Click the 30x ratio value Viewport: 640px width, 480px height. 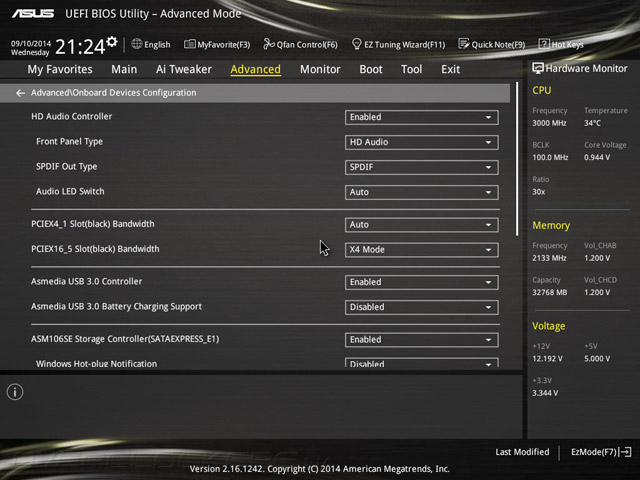coord(539,192)
